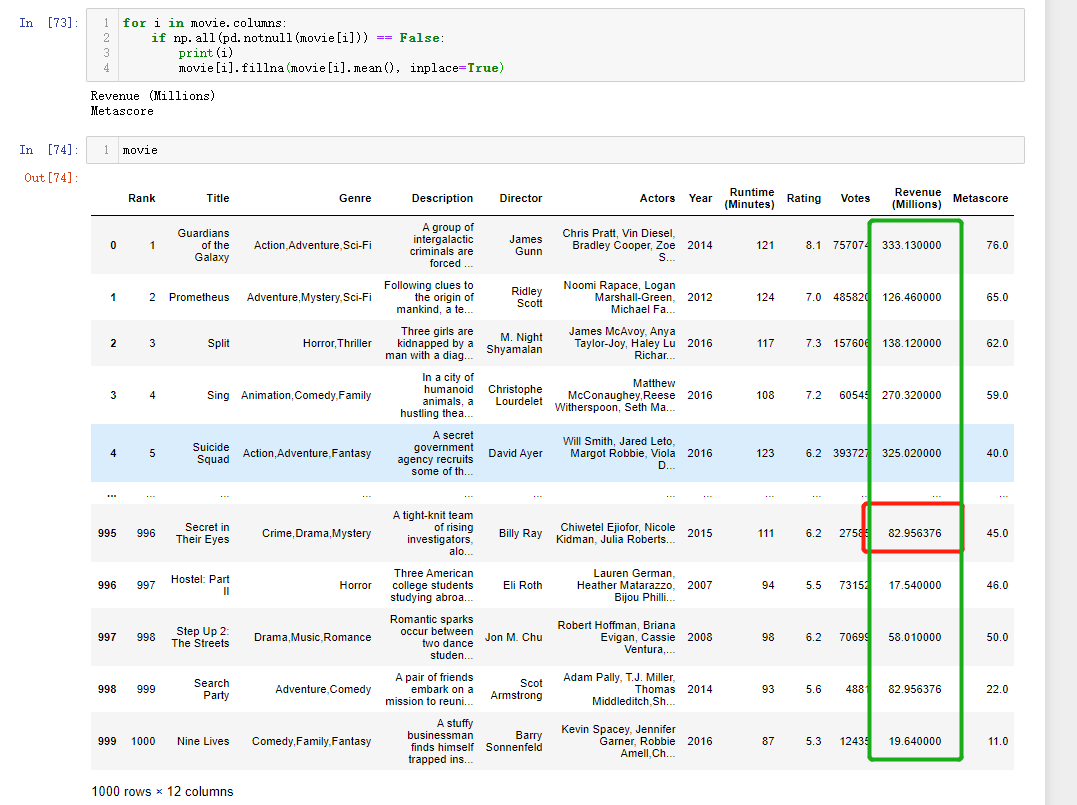This screenshot has width=1077, height=805.
Task: Click actors cell 'Will Smith, Jared Leto'
Action: (619, 453)
